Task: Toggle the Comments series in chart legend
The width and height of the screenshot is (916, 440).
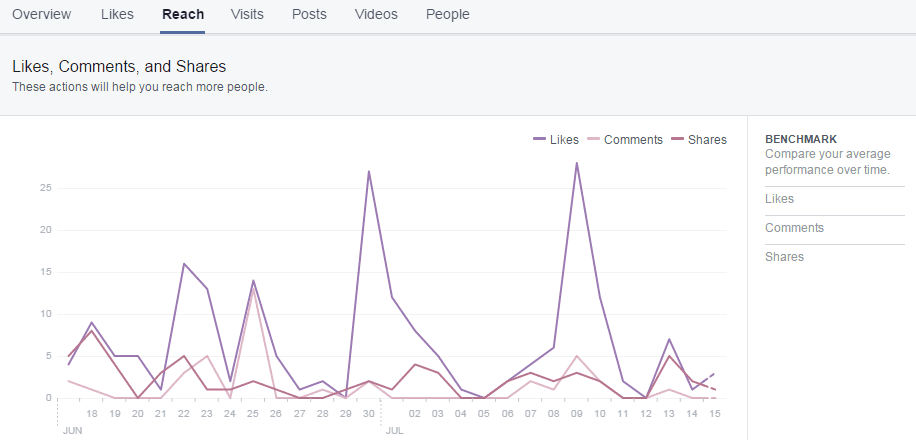Action: [x=625, y=140]
